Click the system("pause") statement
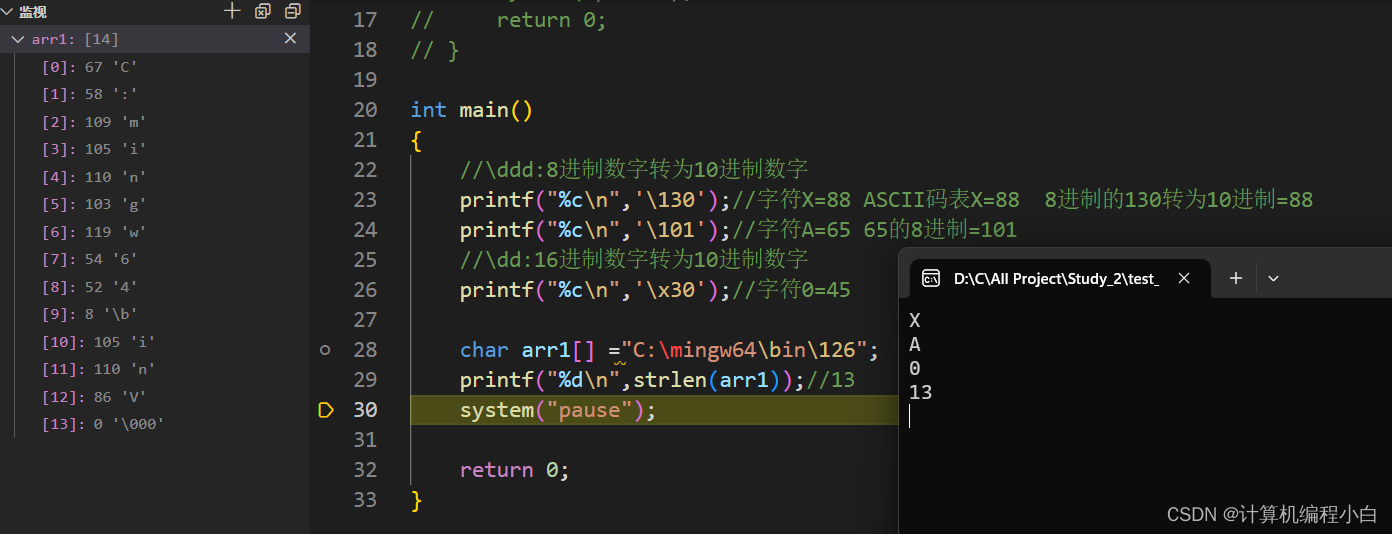The image size is (1392, 534). (558, 410)
